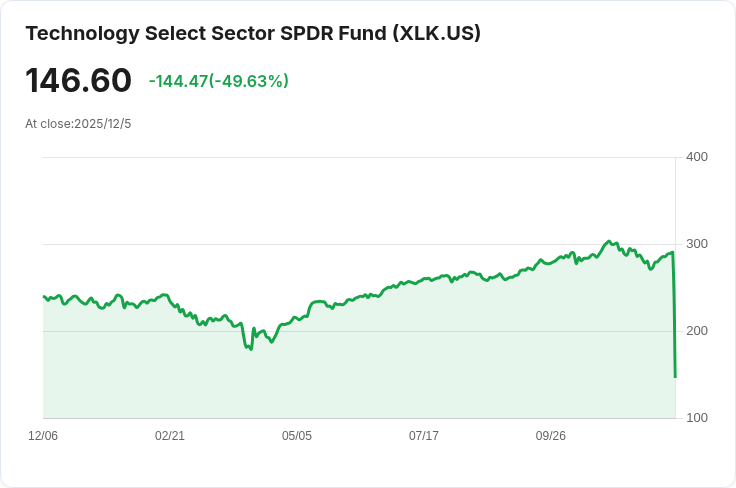The height and width of the screenshot is (488, 736).
Task: Click the starting point of the price line
Action: point(44,296)
